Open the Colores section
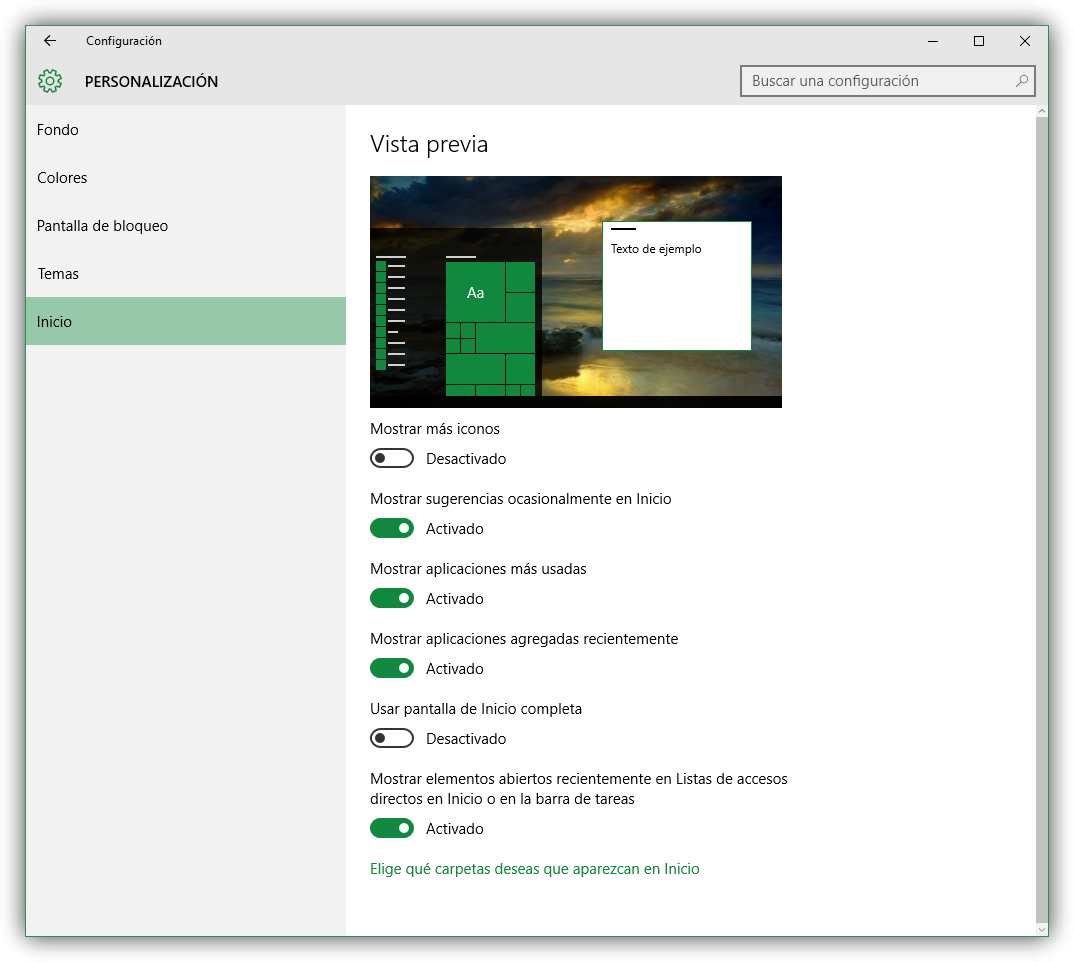 click(x=186, y=177)
